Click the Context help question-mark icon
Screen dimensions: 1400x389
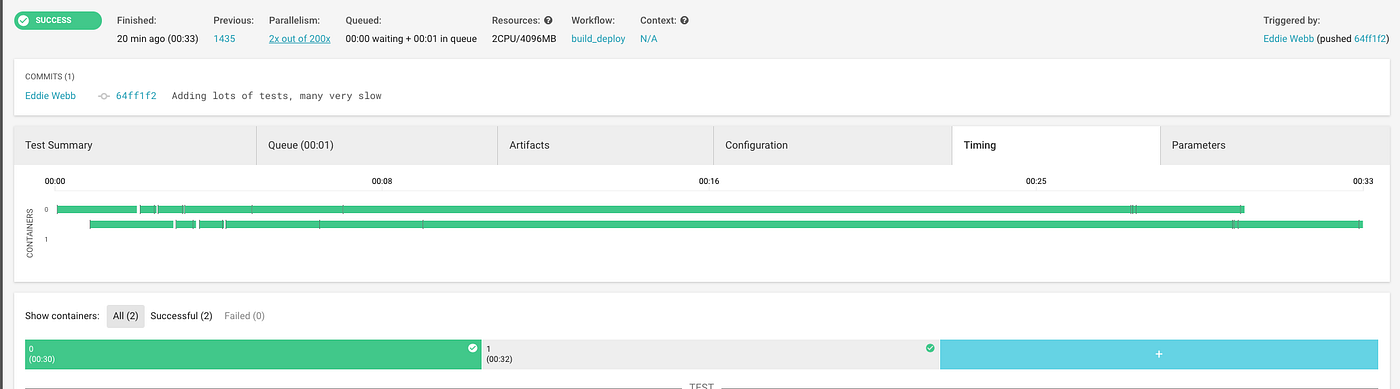tap(685, 20)
